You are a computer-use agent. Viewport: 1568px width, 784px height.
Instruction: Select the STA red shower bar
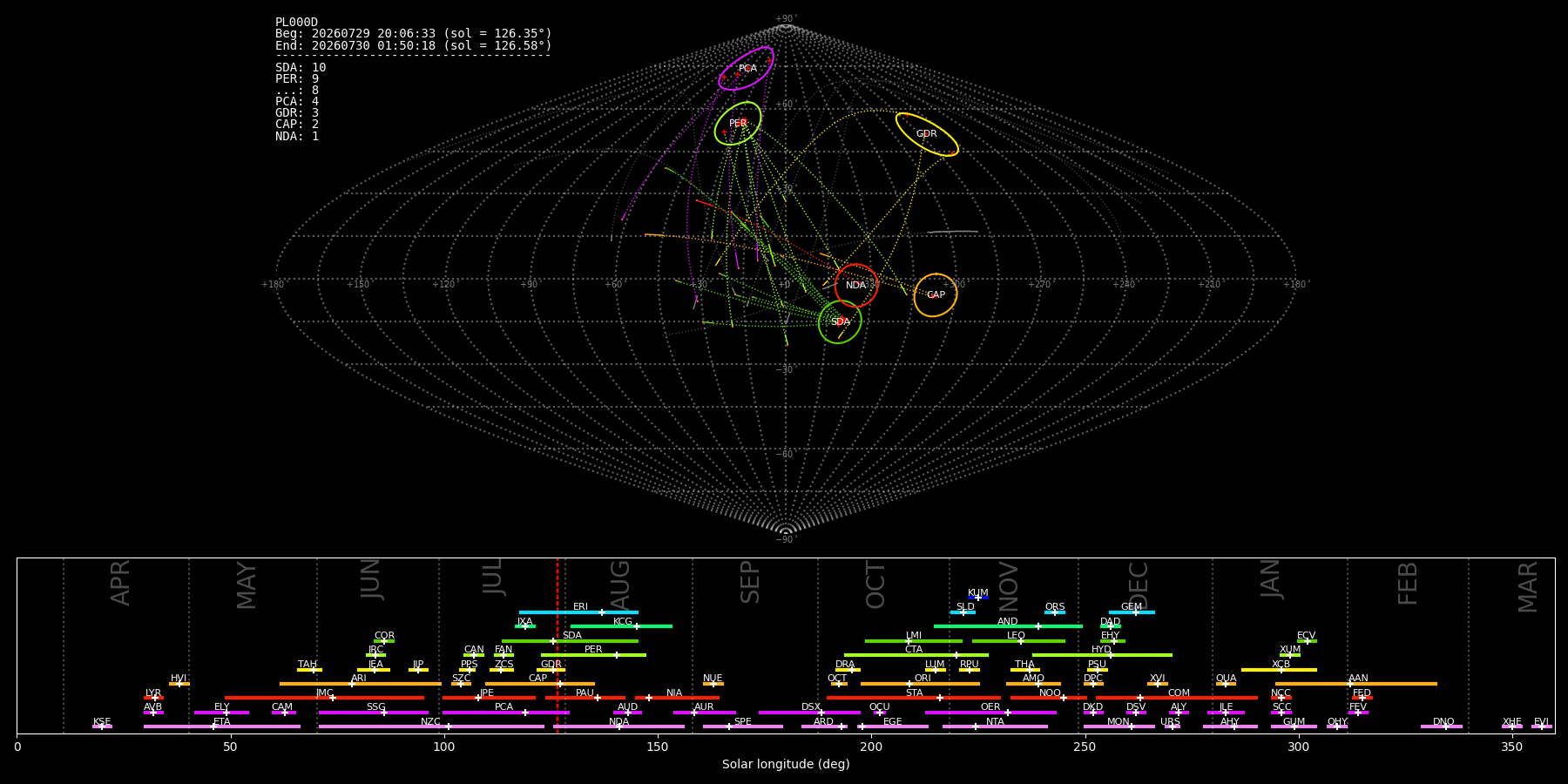pos(914,698)
